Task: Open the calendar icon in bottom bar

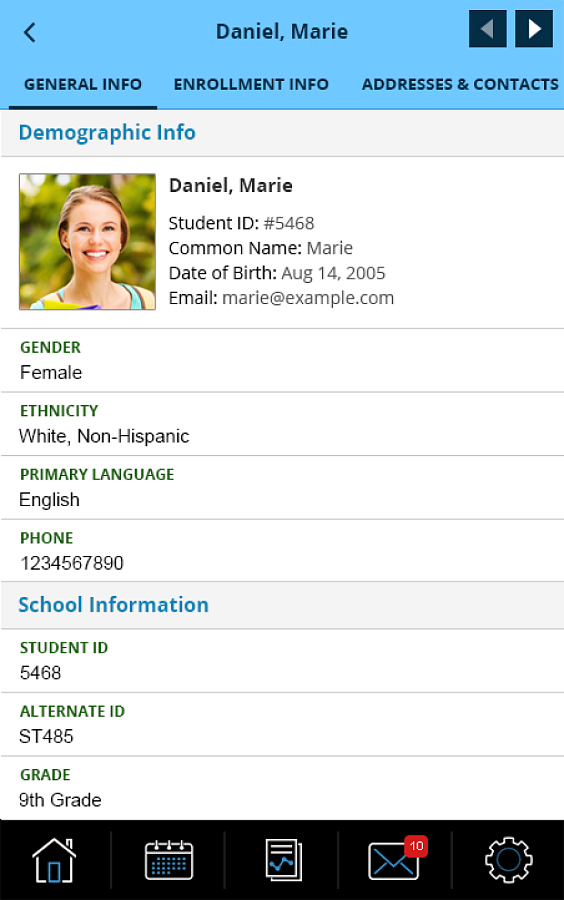Action: tap(169, 860)
